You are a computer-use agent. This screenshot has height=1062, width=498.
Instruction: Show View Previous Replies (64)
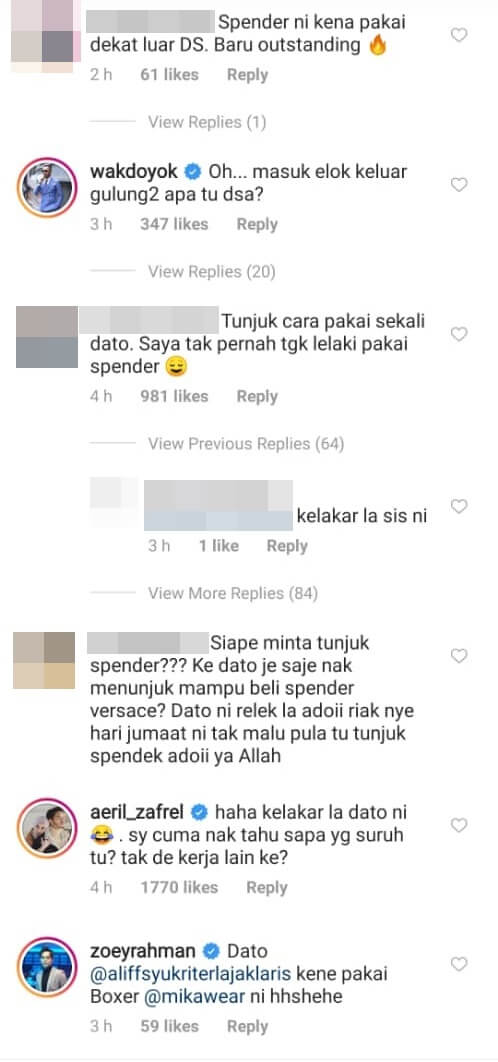pos(246,444)
